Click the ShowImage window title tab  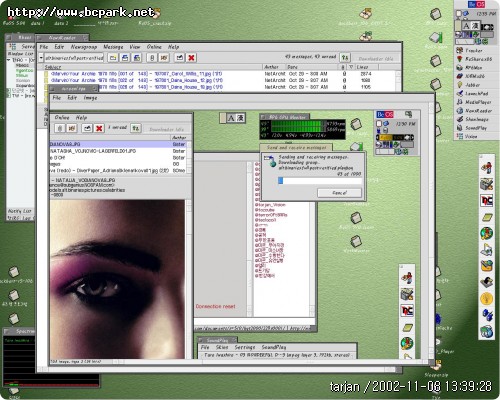click(73, 89)
